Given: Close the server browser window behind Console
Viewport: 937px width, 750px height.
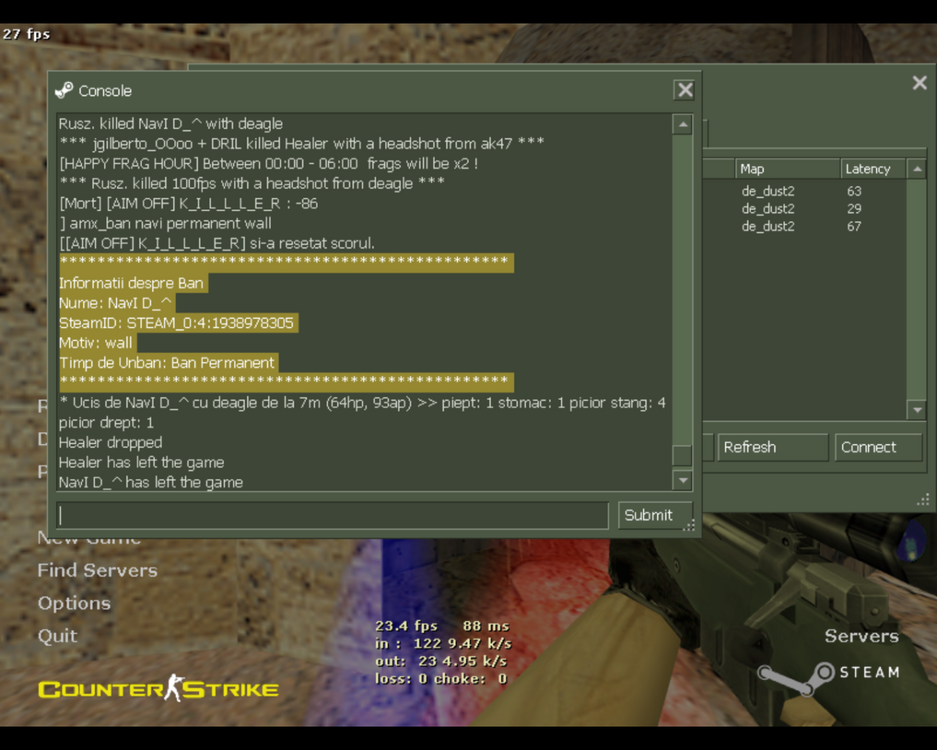Looking at the screenshot, I should pos(919,83).
